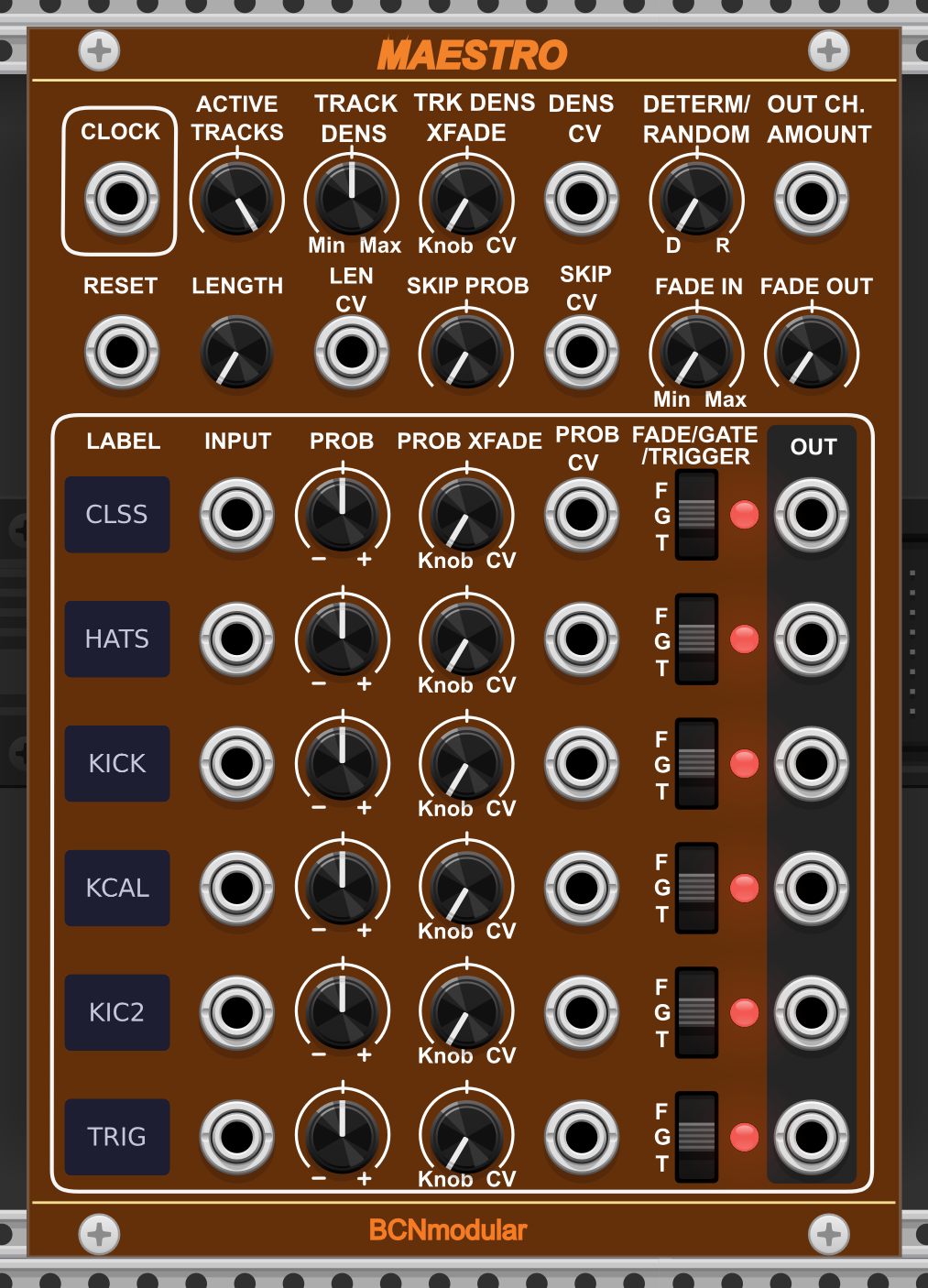Viewport: 928px width, 1288px height.
Task: Click the RESET input jack
Action: pos(122,352)
